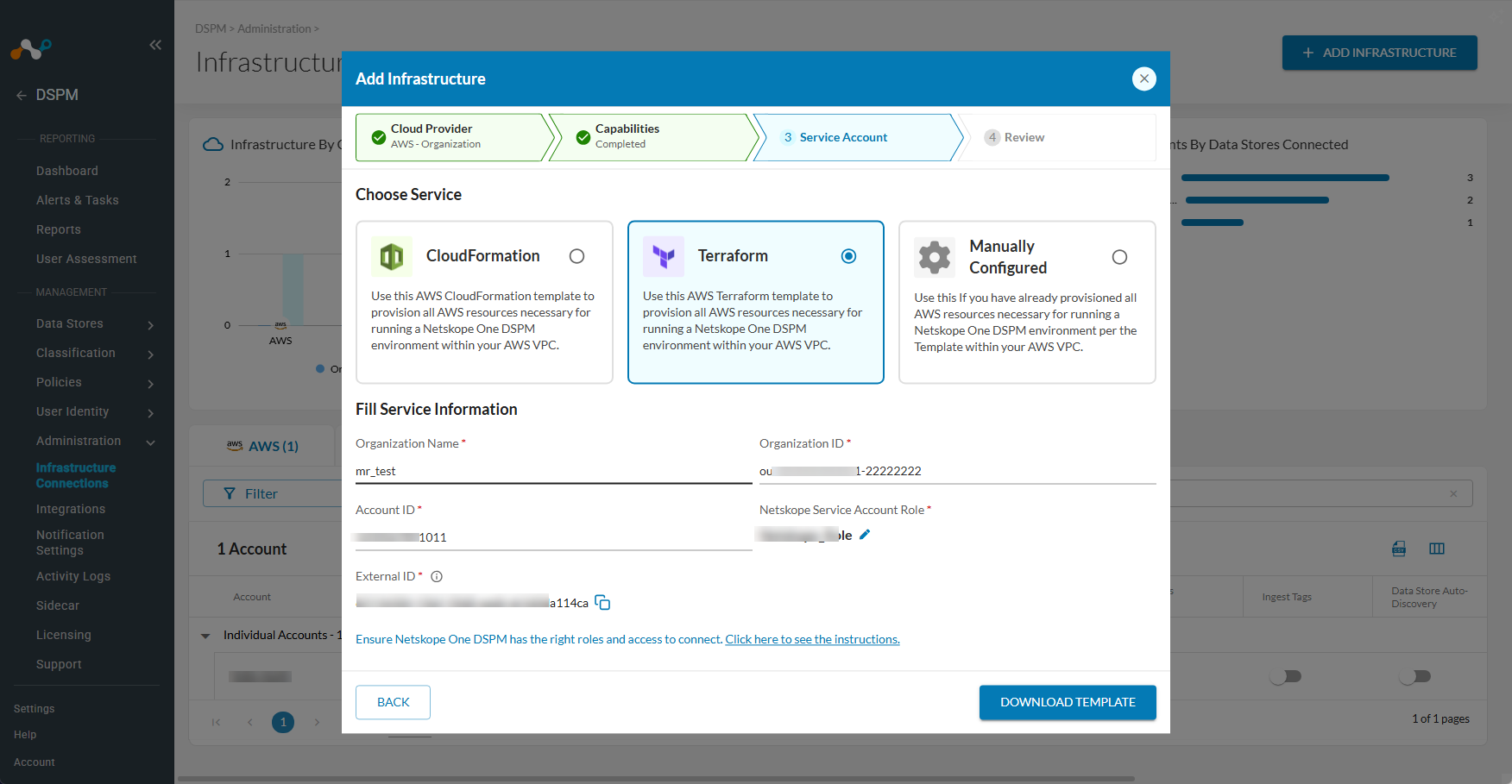The width and height of the screenshot is (1512, 784).
Task: Click the Organization ID input field
Action: [x=958, y=471]
